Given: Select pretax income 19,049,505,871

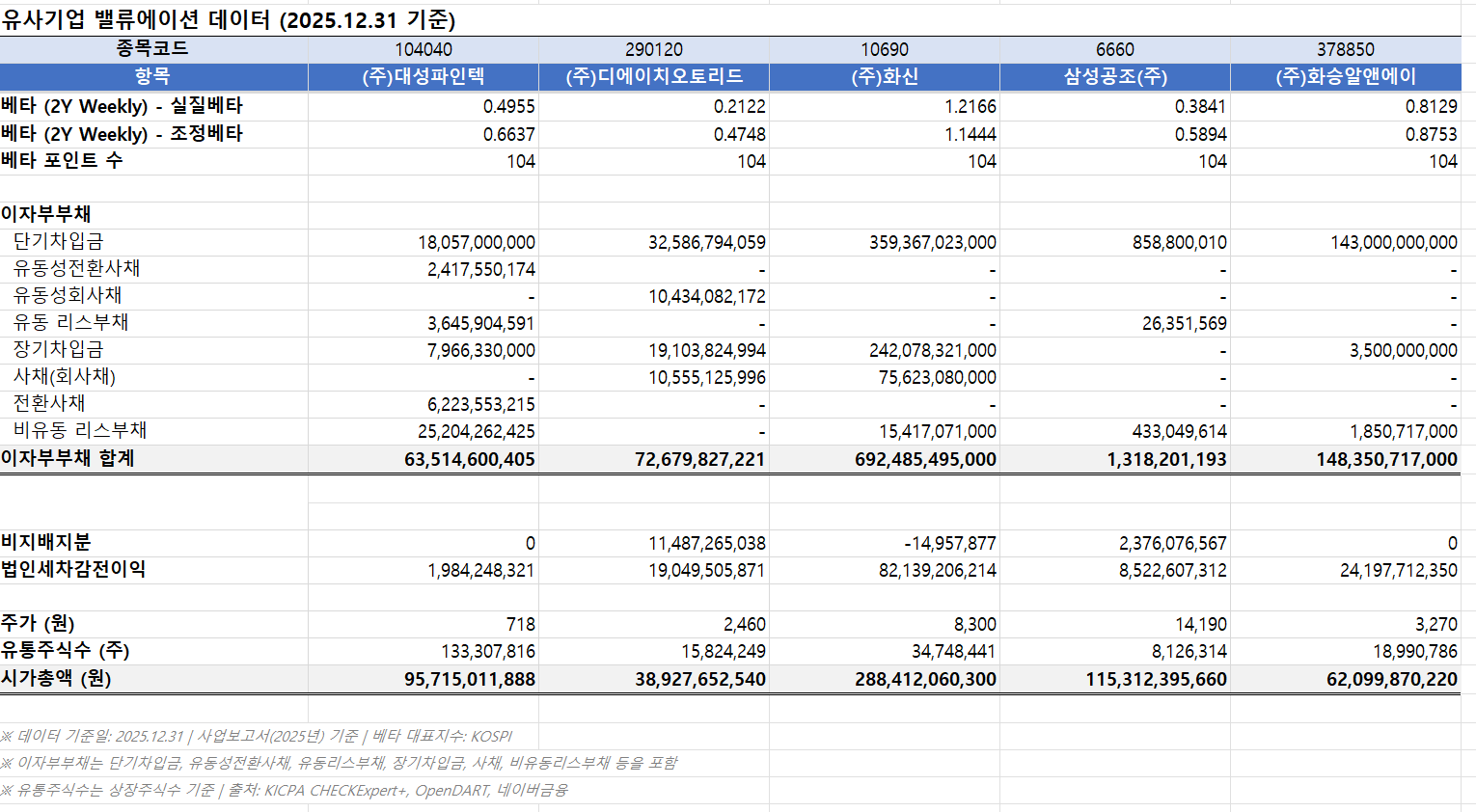Looking at the screenshot, I should pyautogui.click(x=707, y=571).
